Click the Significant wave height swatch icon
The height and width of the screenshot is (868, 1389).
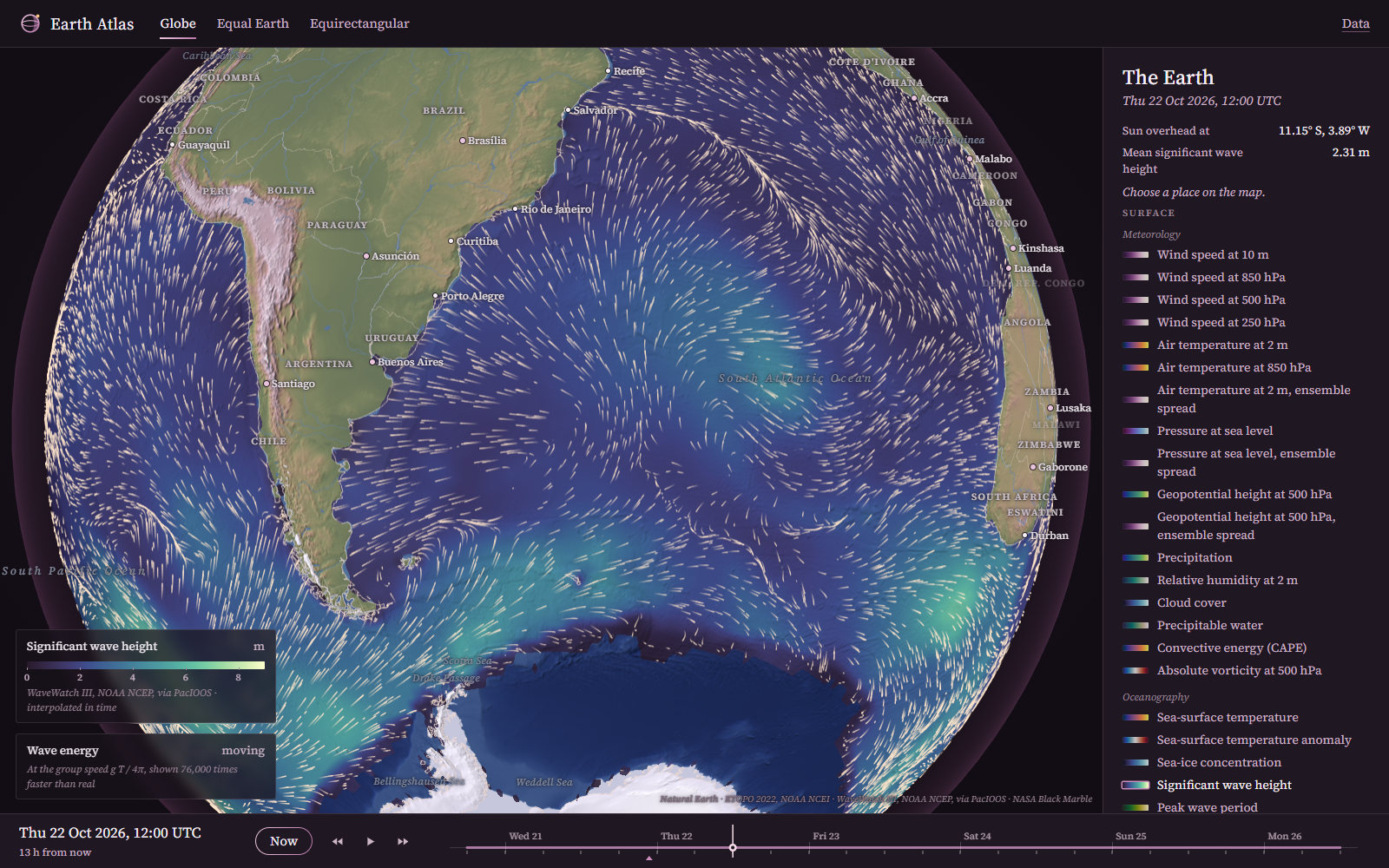pos(1136,786)
